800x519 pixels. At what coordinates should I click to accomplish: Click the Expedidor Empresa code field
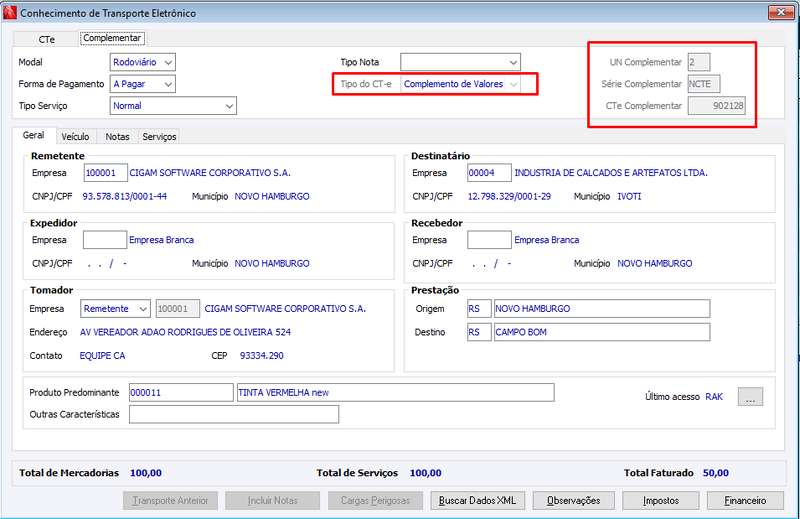coord(105,240)
